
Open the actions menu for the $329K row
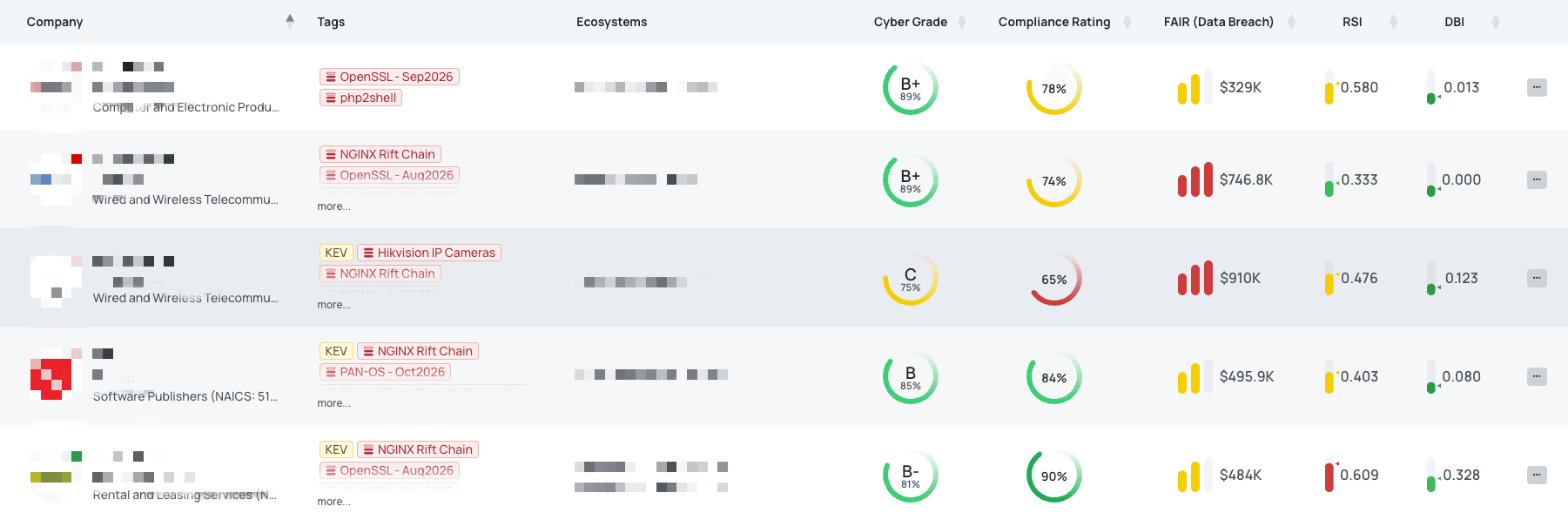(1537, 87)
